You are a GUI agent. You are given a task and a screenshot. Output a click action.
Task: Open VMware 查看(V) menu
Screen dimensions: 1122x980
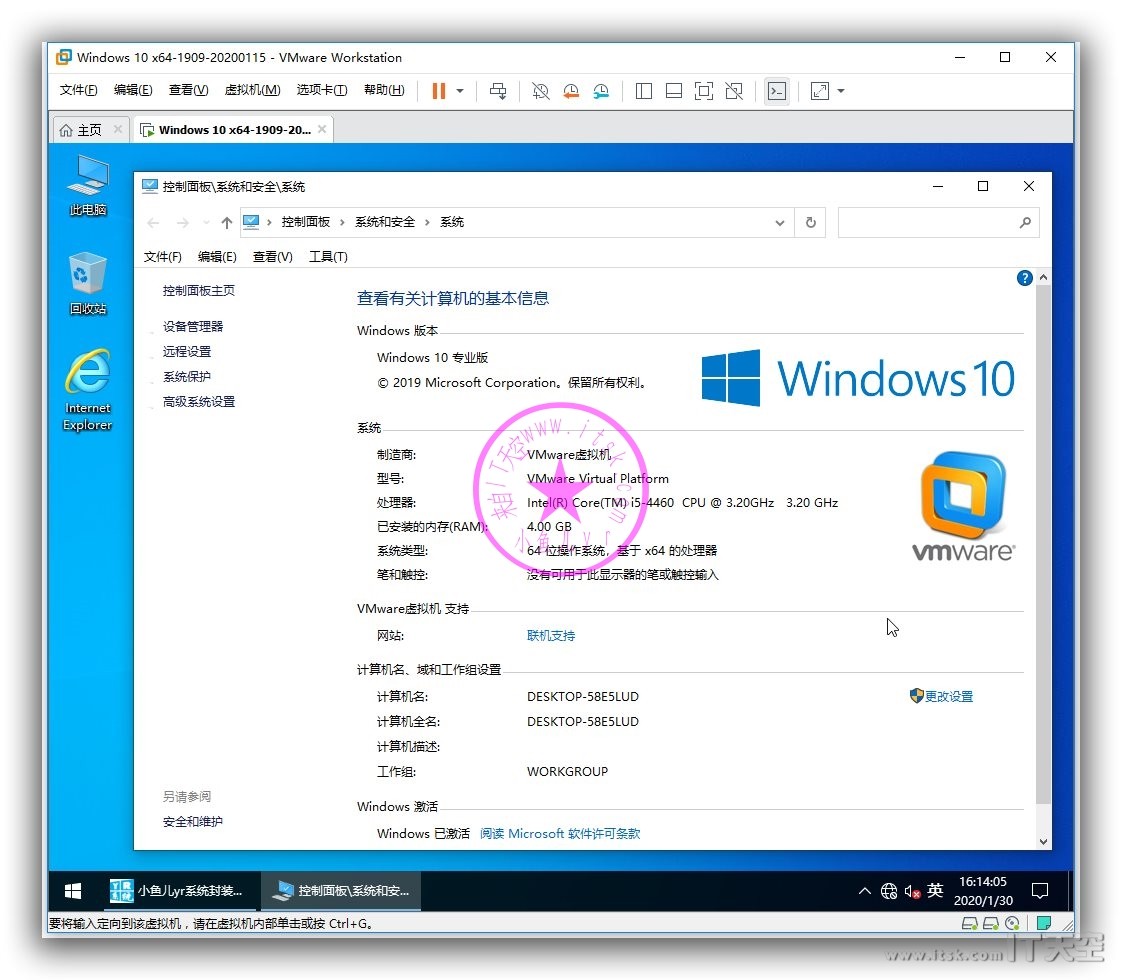pyautogui.click(x=188, y=89)
